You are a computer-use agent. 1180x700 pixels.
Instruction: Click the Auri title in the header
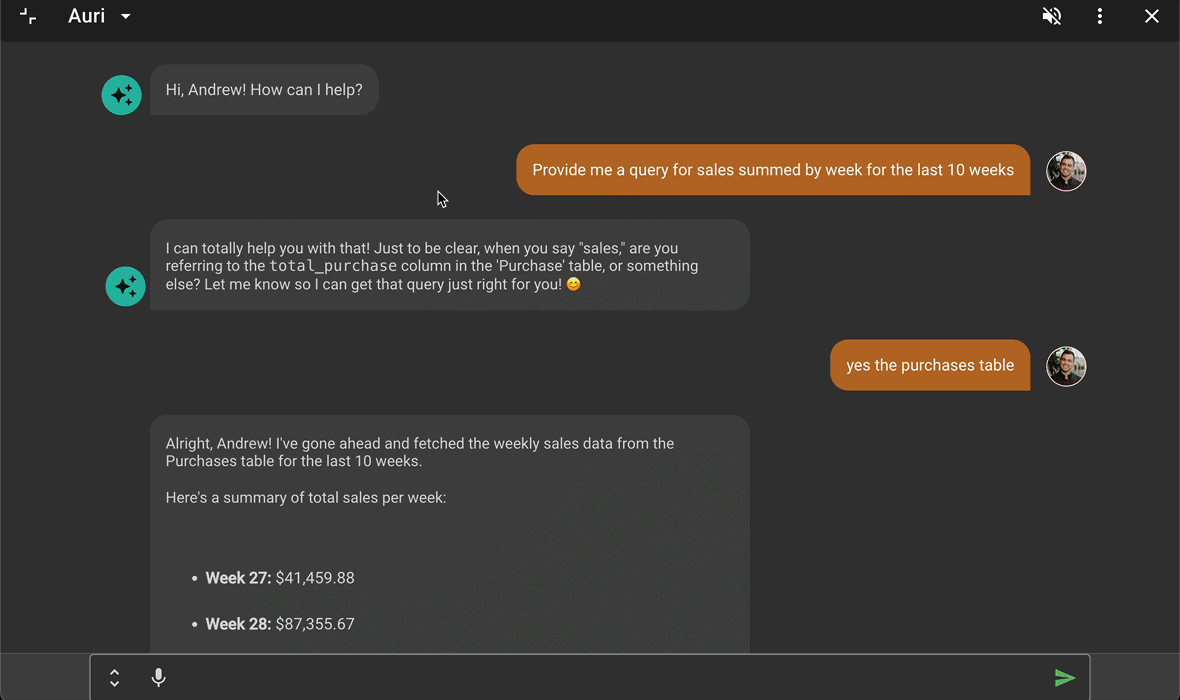[x=87, y=16]
